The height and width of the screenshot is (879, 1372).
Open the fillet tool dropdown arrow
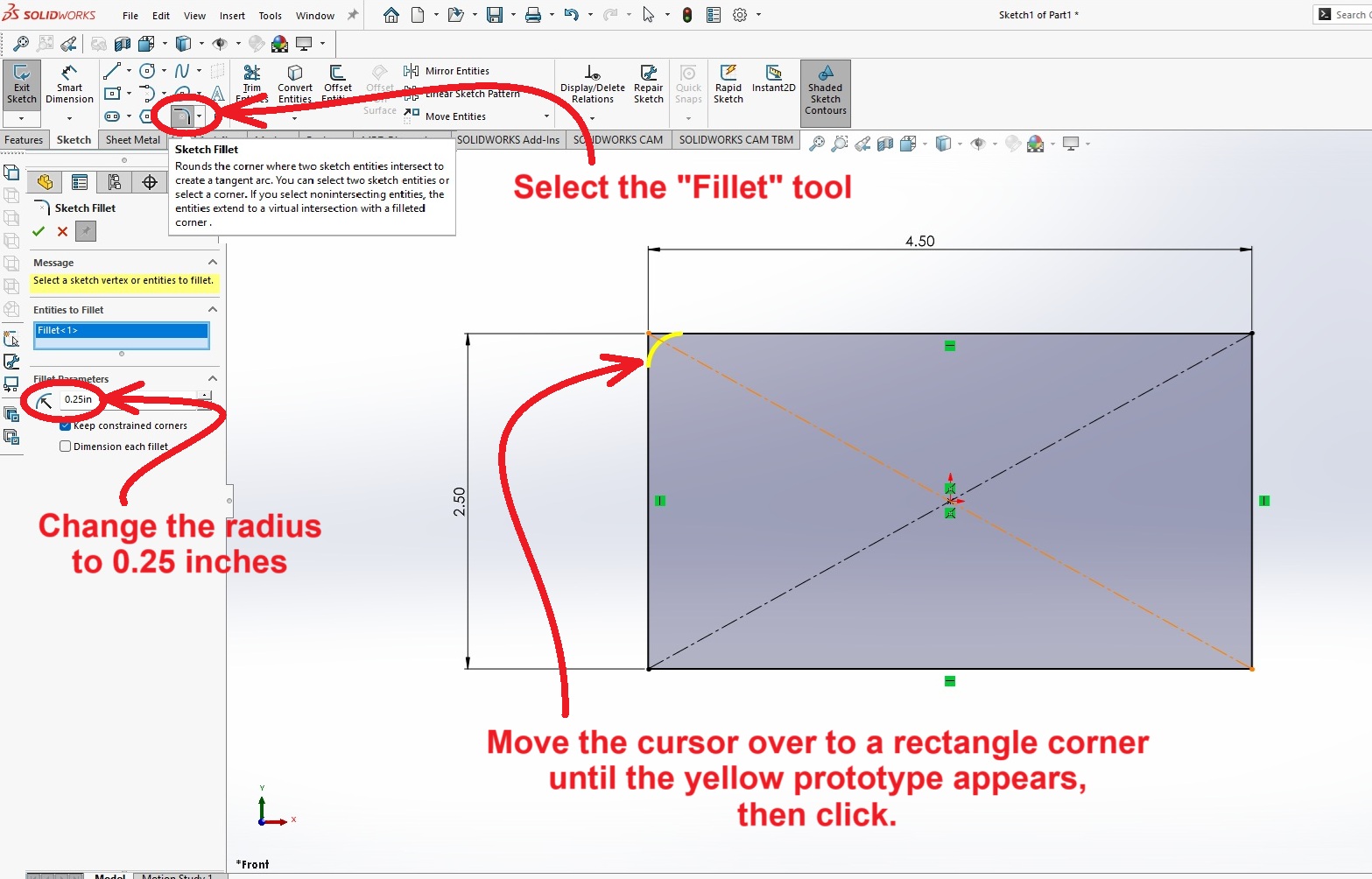click(x=200, y=116)
